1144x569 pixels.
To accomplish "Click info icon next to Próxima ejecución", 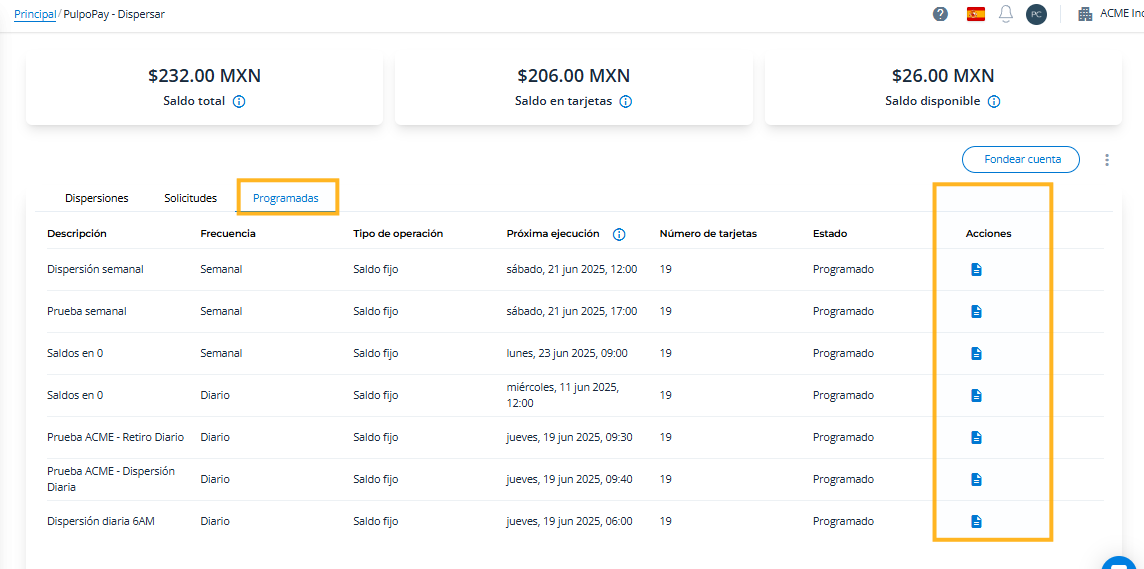I will (x=618, y=234).
